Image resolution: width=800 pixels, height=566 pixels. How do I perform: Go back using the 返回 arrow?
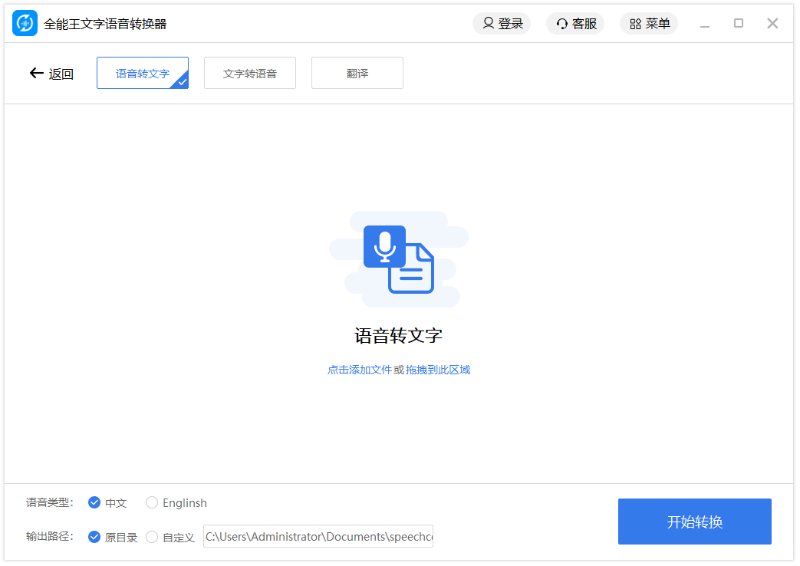pyautogui.click(x=51, y=73)
